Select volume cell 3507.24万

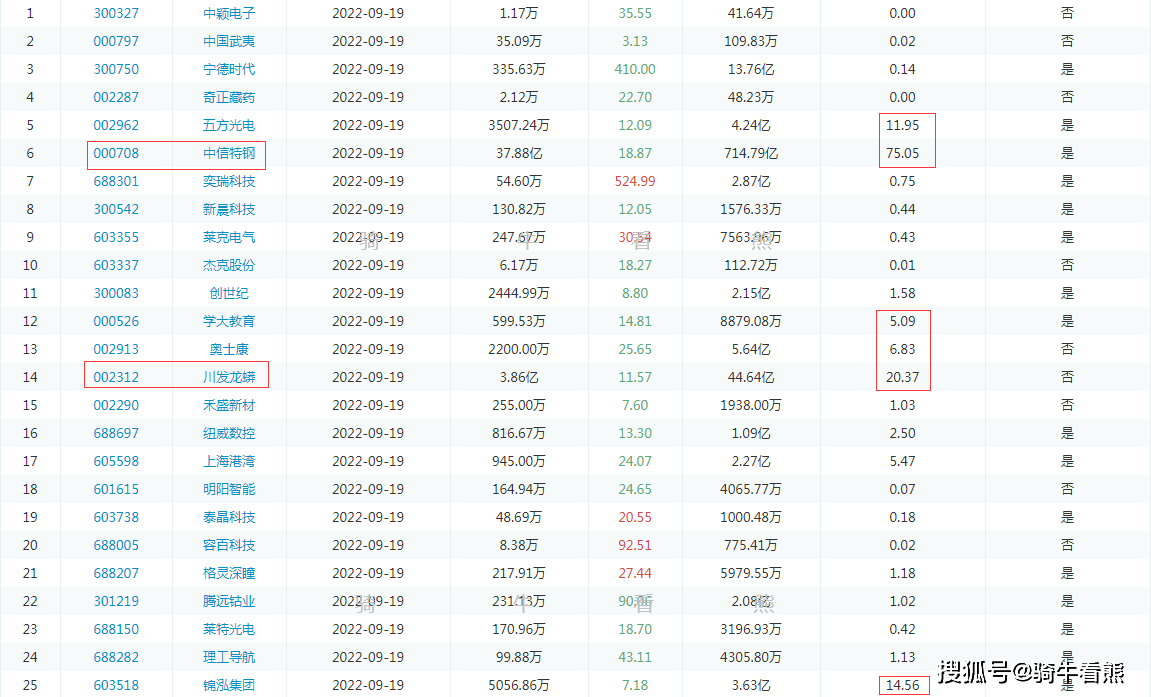[519, 125]
